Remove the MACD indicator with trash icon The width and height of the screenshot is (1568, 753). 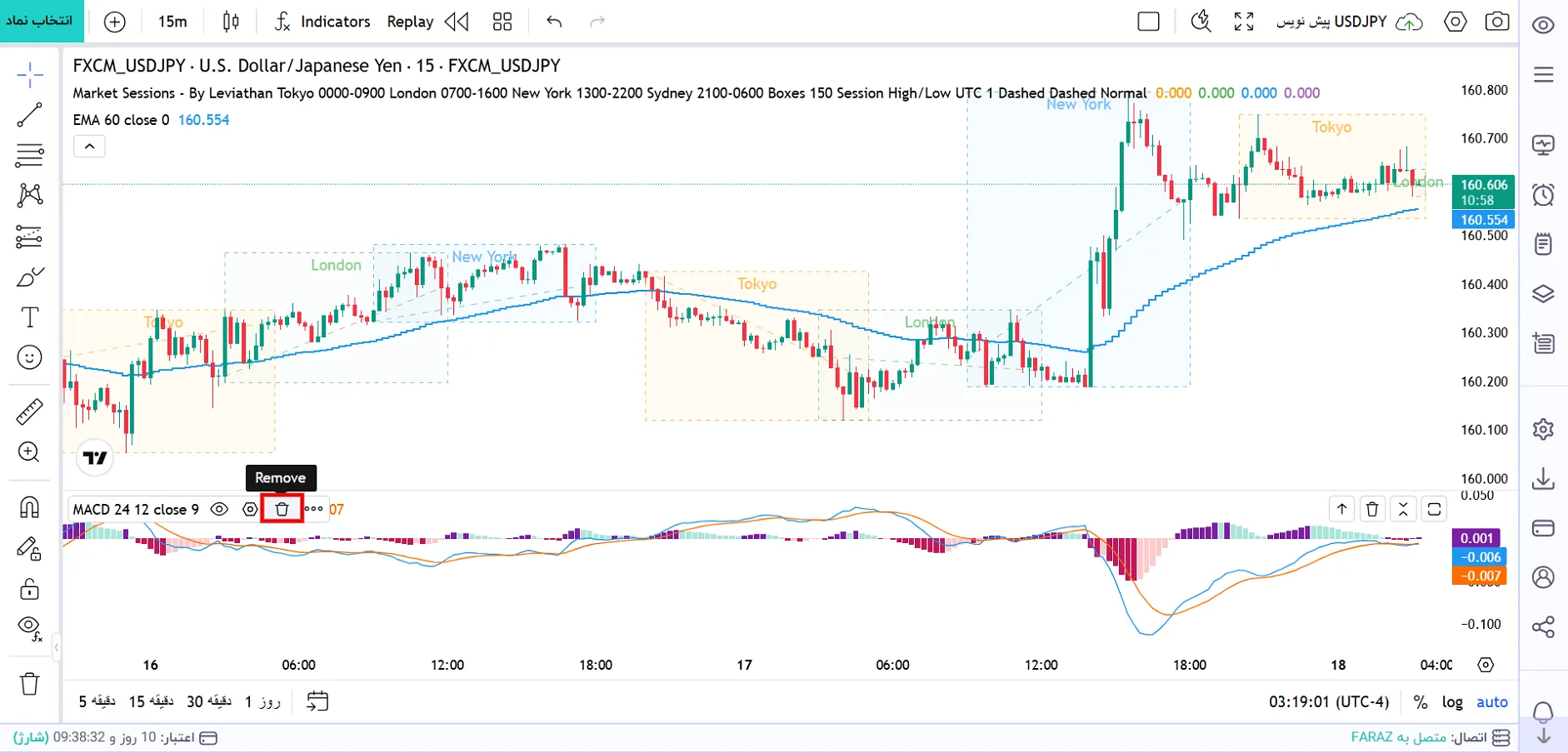pyautogui.click(x=282, y=509)
